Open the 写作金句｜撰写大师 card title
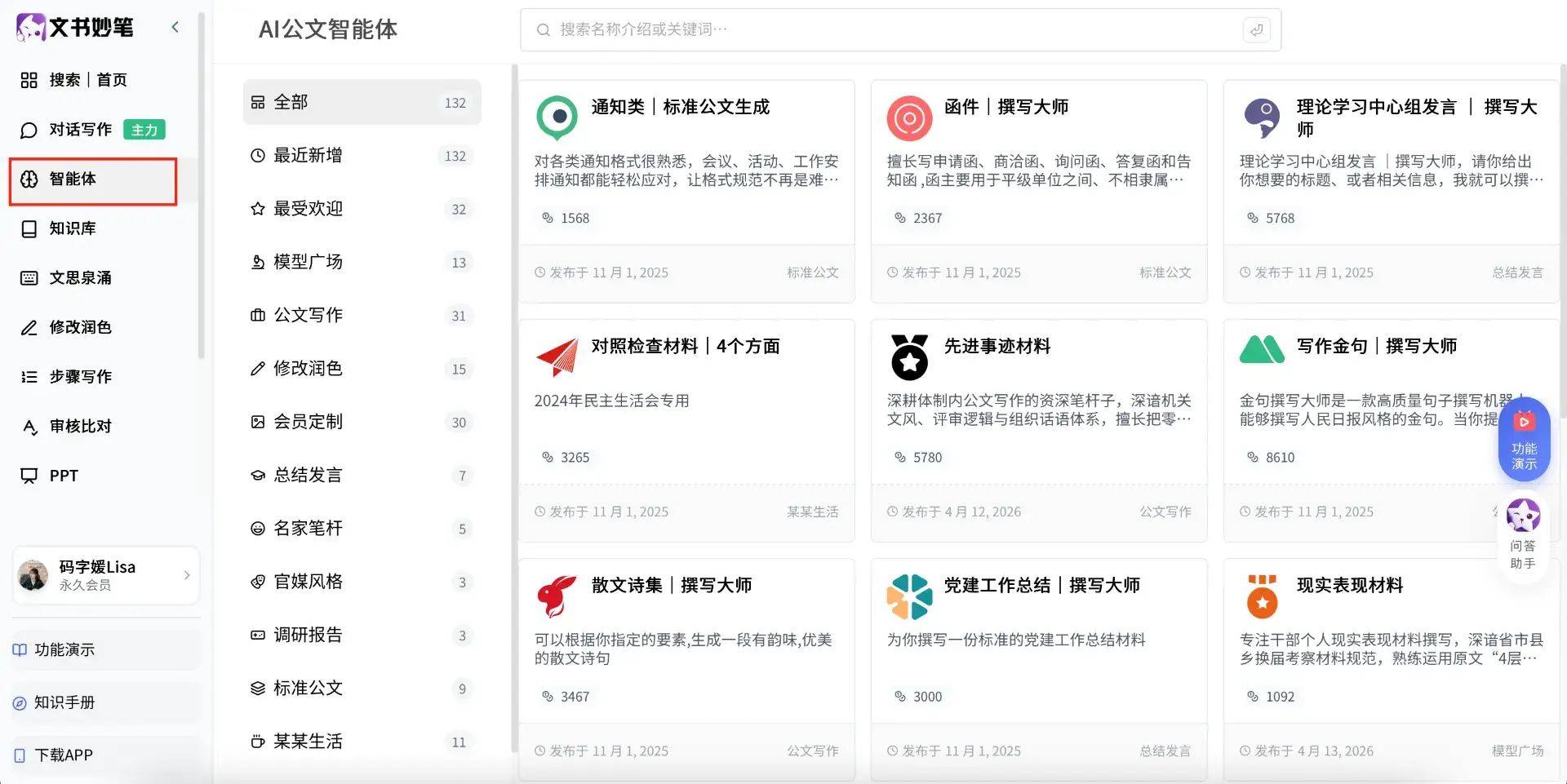Viewport: 1567px width, 784px height. pyautogui.click(x=1376, y=346)
